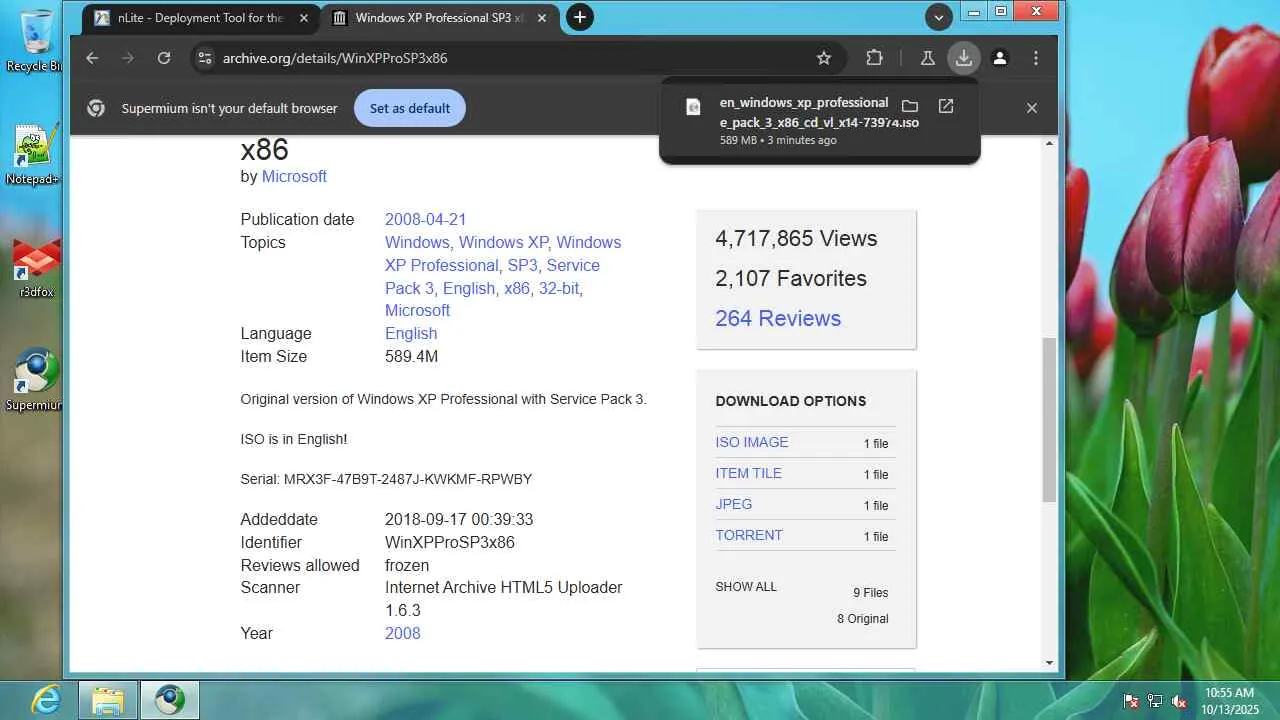Open the JPEG download option
This screenshot has height=720, width=1280.
[734, 504]
